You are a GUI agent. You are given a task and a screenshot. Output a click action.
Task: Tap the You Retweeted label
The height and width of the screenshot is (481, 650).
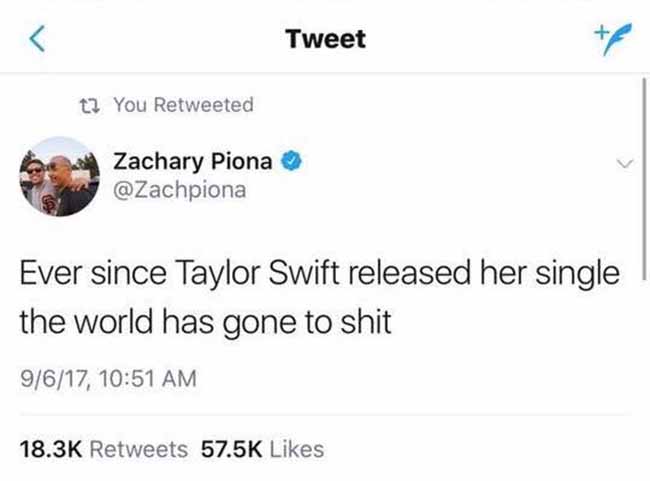pos(183,104)
